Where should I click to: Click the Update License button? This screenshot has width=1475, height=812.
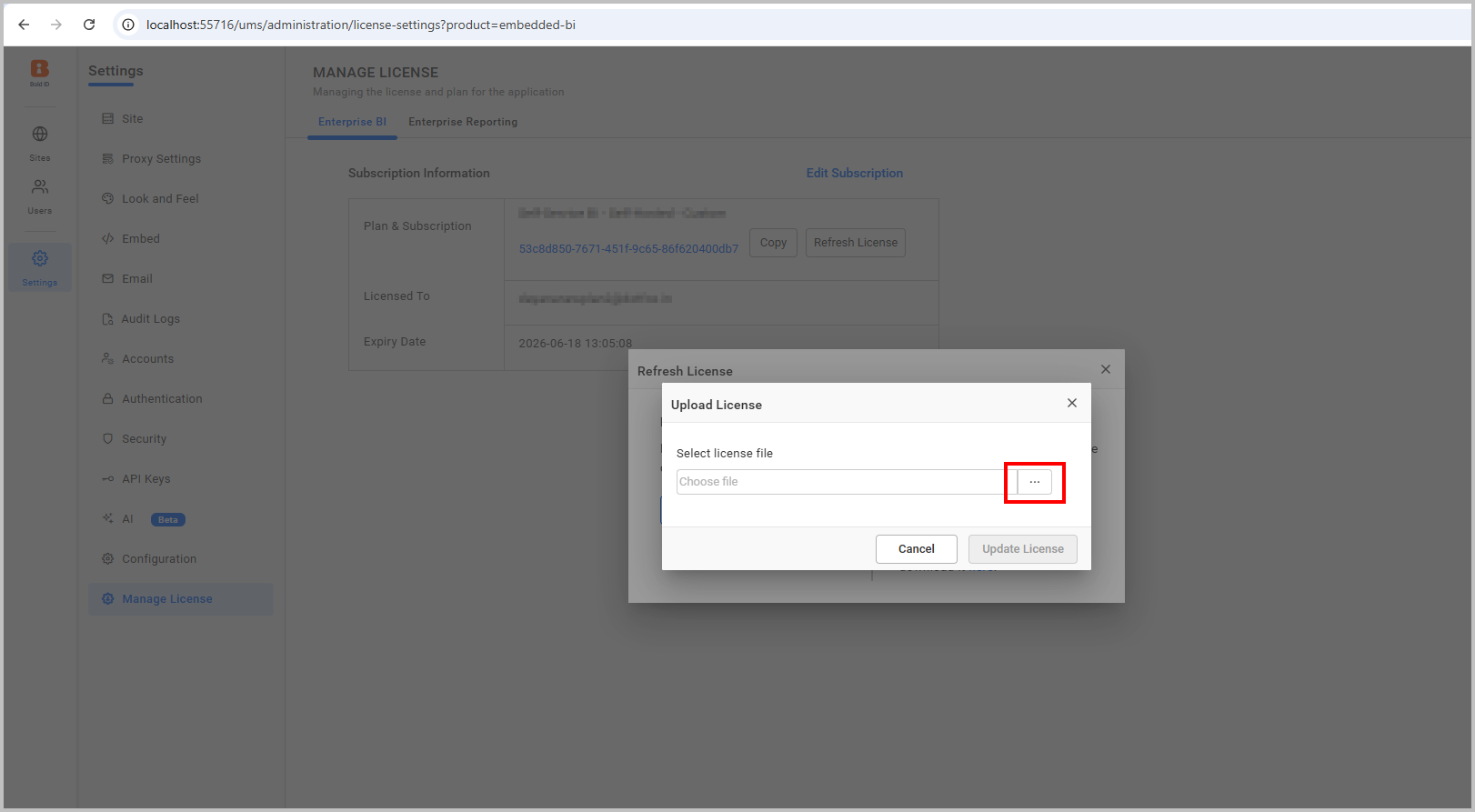(1023, 549)
